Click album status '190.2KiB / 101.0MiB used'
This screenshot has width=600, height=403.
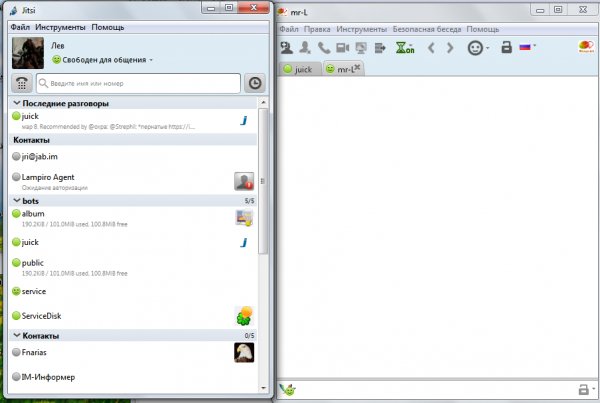[75, 224]
